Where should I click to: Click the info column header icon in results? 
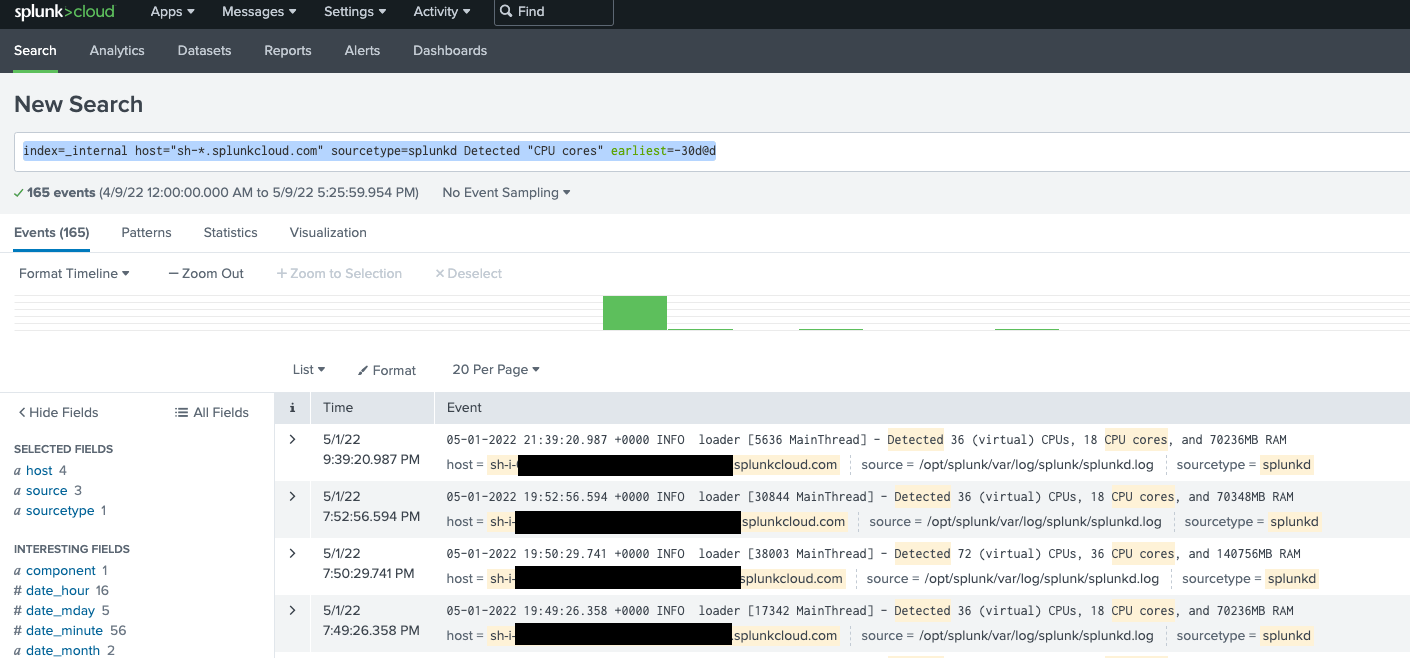tap(291, 407)
